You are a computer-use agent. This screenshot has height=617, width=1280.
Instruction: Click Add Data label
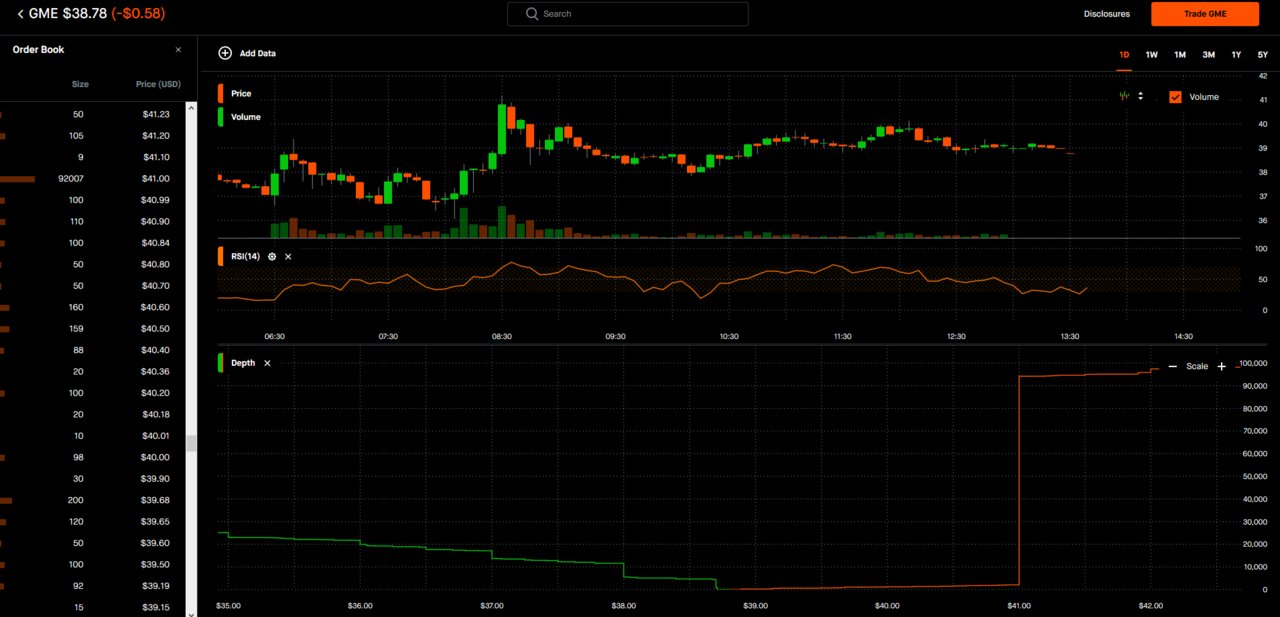click(258, 53)
